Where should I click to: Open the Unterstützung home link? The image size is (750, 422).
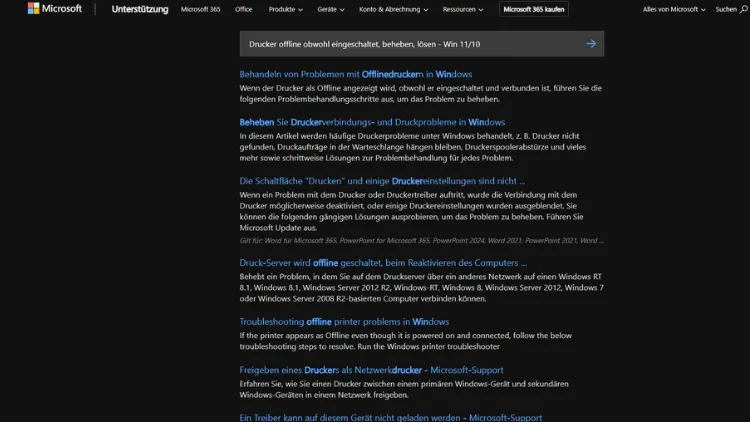pyautogui.click(x=140, y=9)
